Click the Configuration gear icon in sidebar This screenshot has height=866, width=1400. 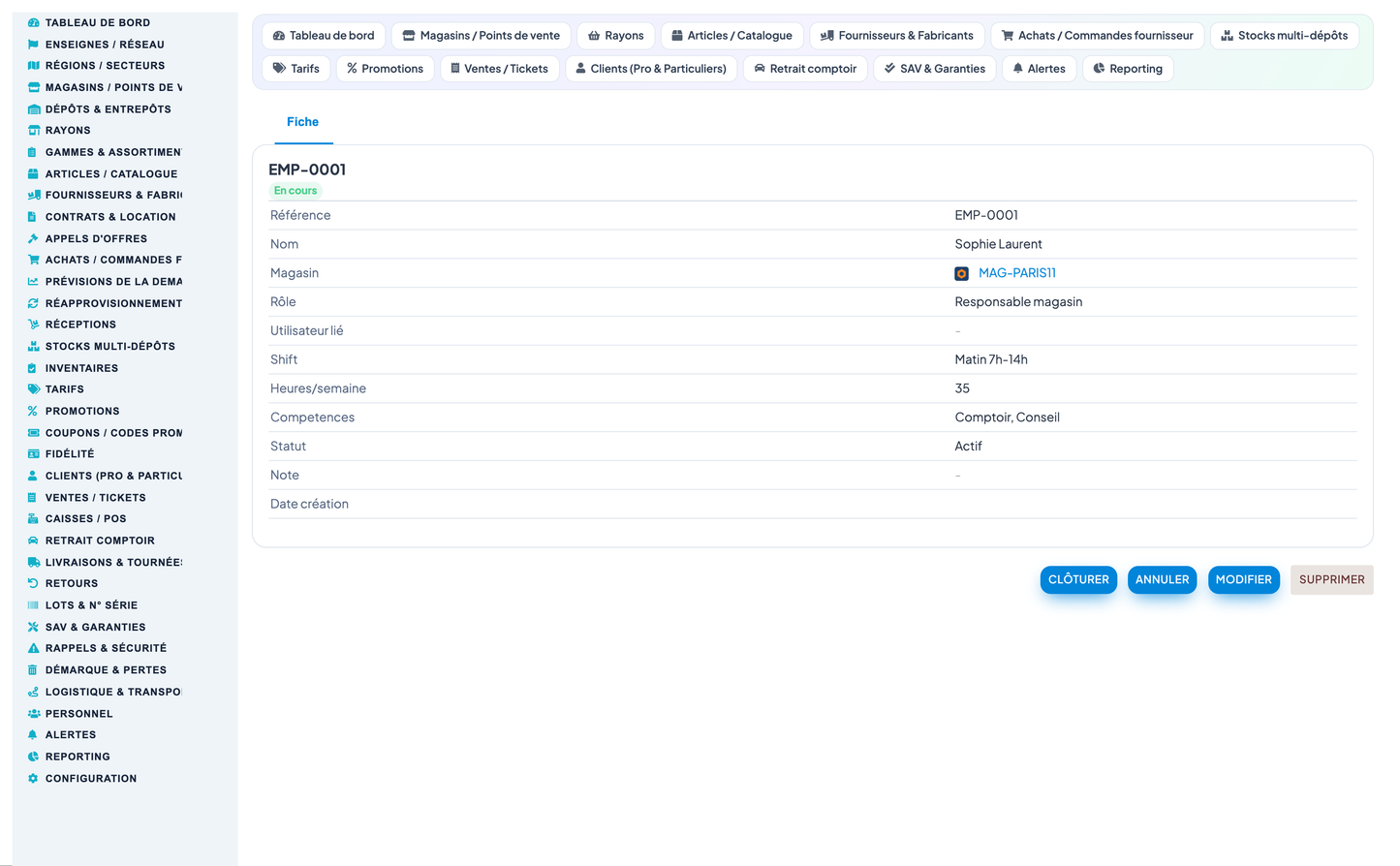(x=33, y=779)
